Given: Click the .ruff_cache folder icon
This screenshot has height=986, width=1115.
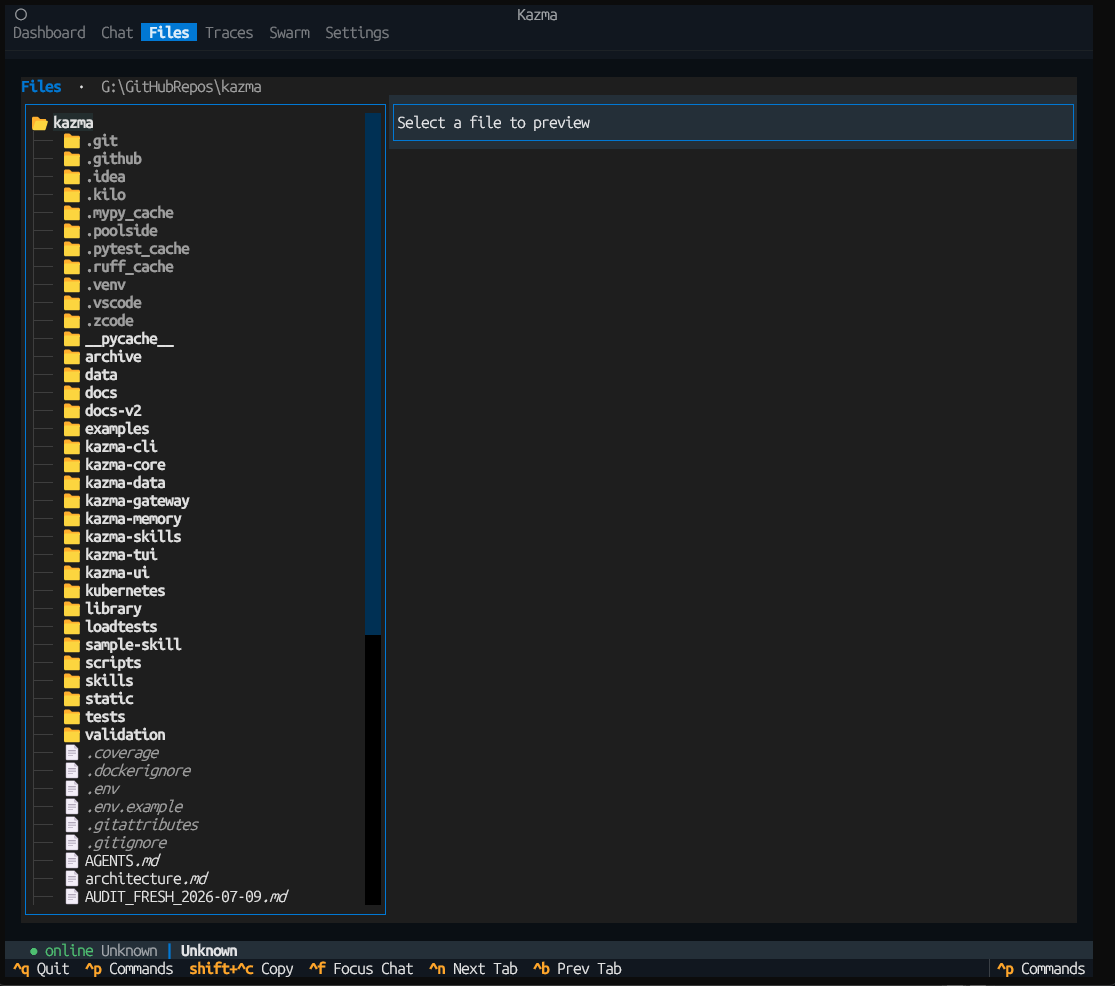Looking at the screenshot, I should coord(72,267).
